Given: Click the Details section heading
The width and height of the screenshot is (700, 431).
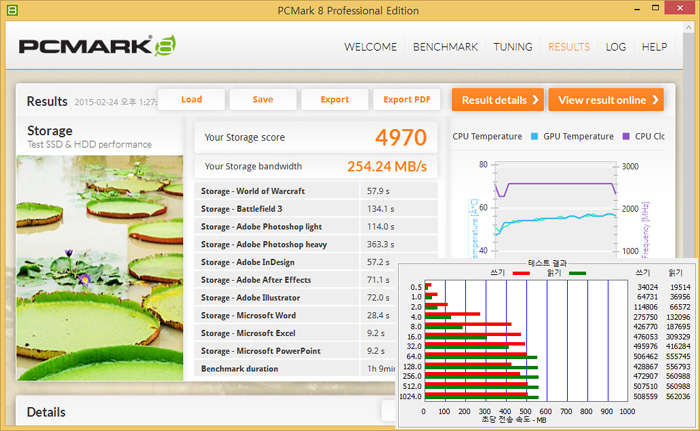Looking at the screenshot, I should pyautogui.click(x=46, y=412).
